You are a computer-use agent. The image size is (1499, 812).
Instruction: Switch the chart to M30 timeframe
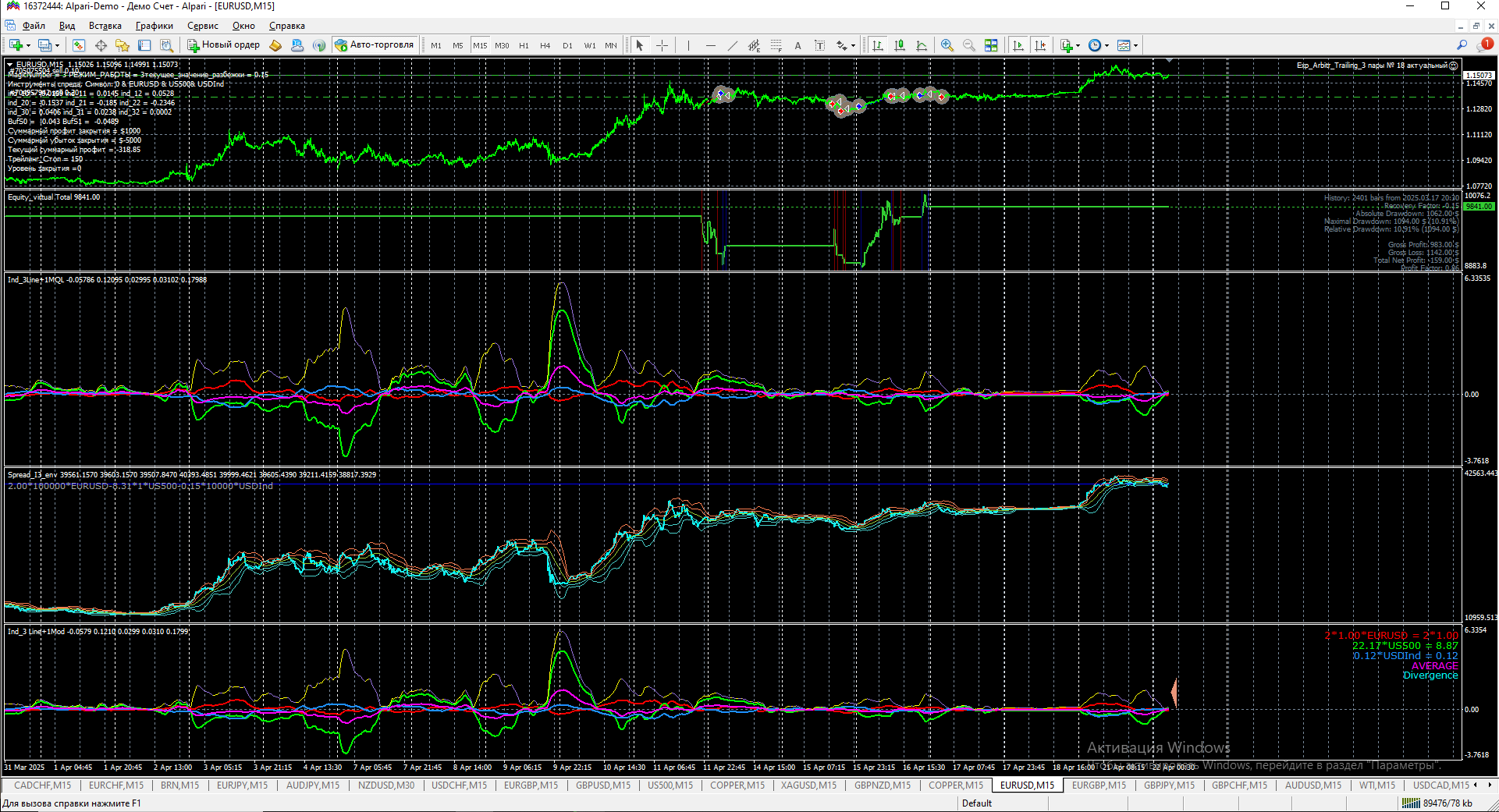click(x=502, y=45)
